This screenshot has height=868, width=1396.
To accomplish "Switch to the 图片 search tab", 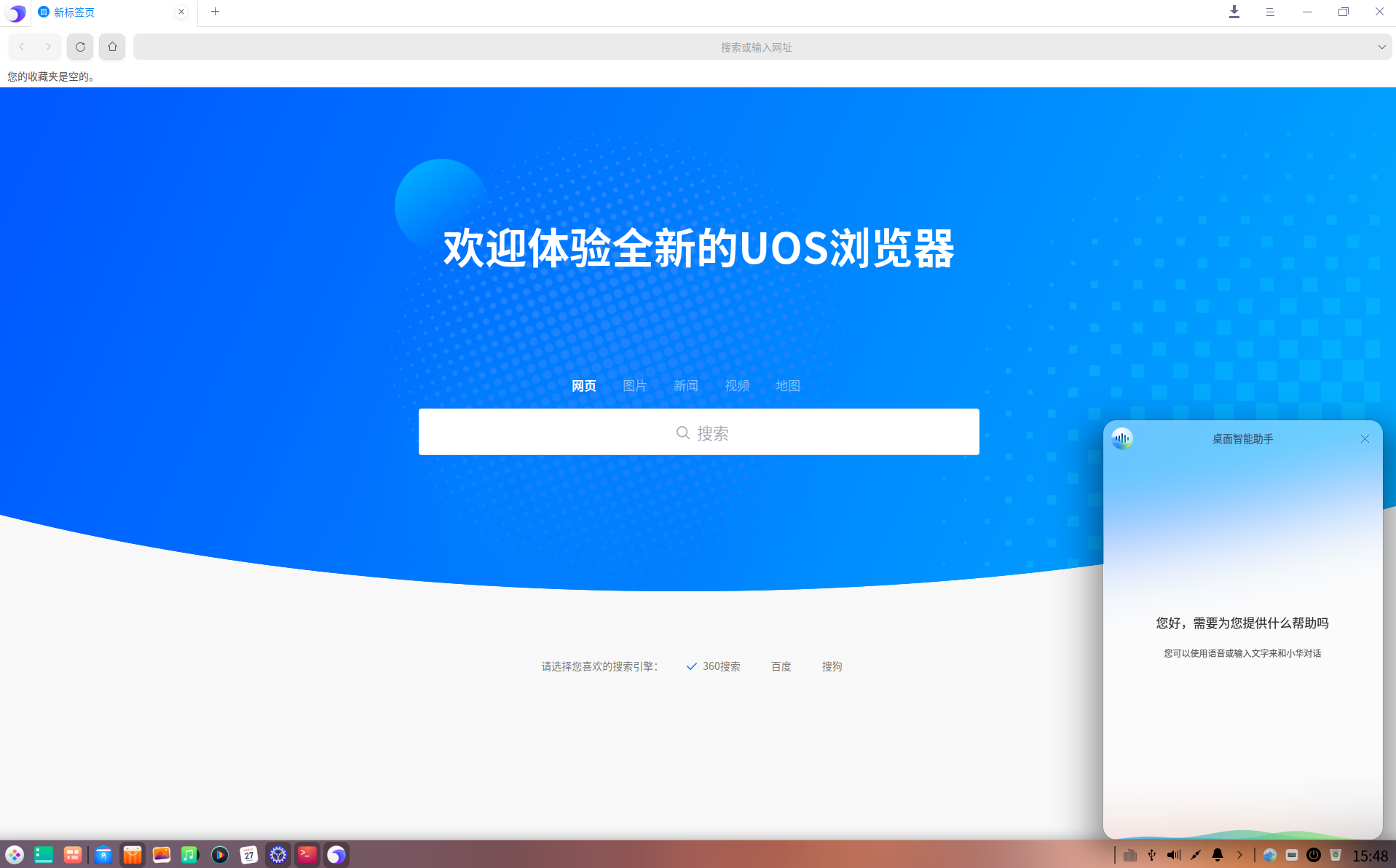I will [634, 385].
